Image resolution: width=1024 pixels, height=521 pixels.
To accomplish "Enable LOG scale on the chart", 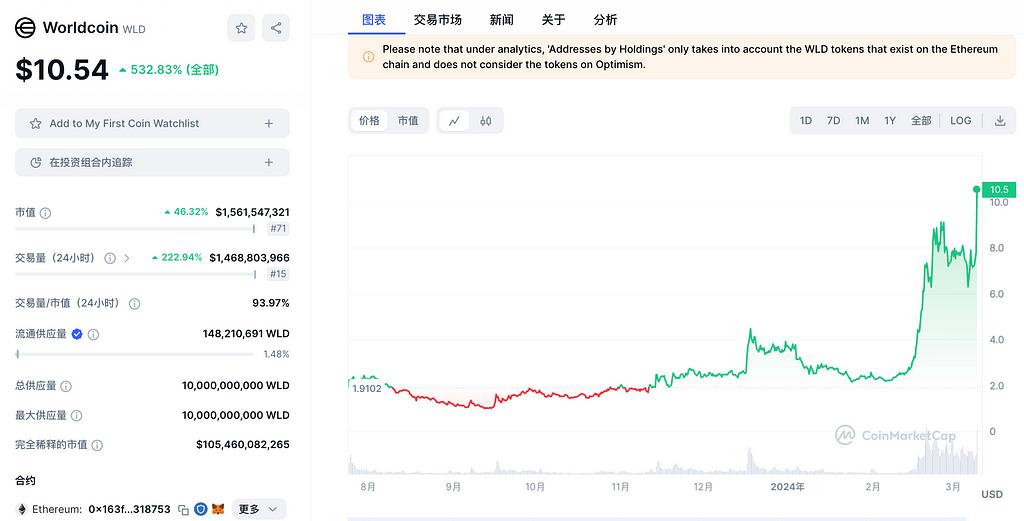I will pyautogui.click(x=960, y=121).
